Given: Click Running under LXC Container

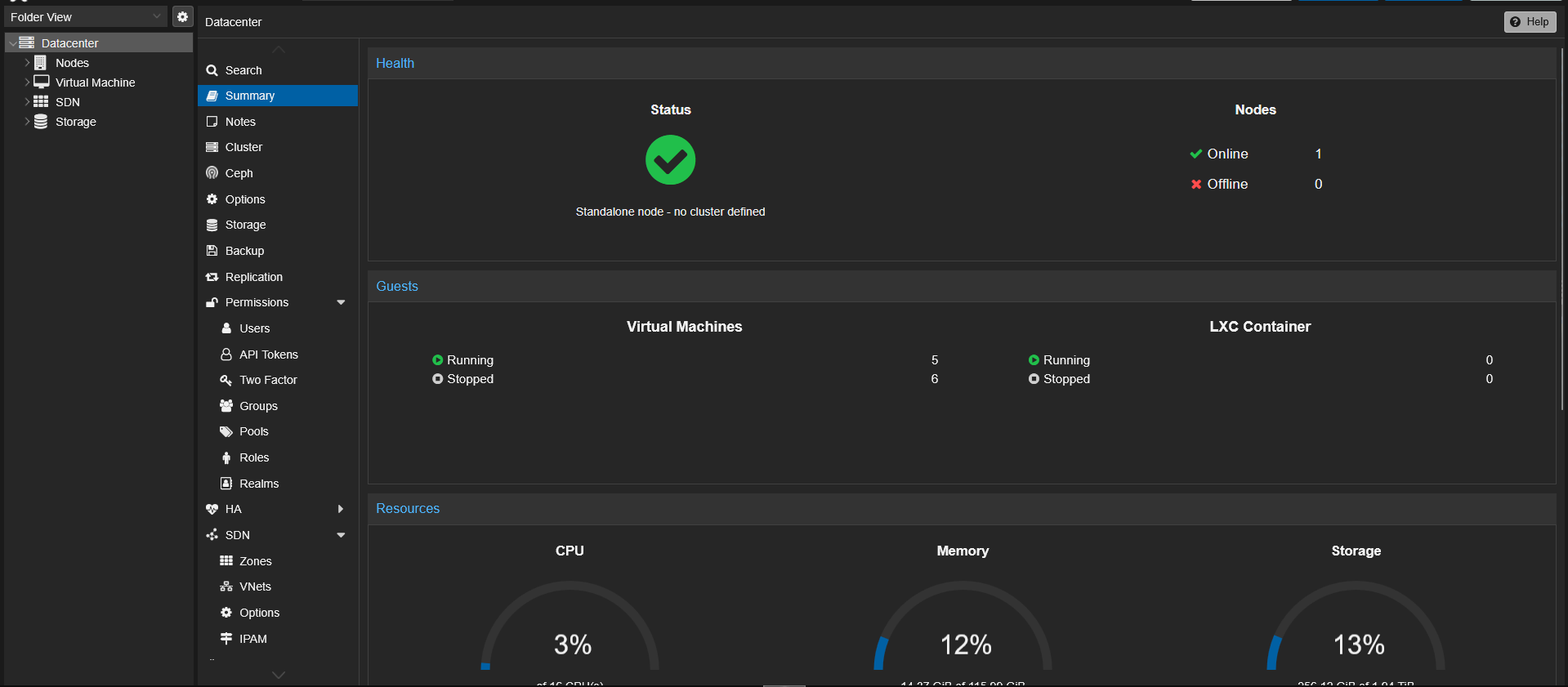Looking at the screenshot, I should [1066, 360].
